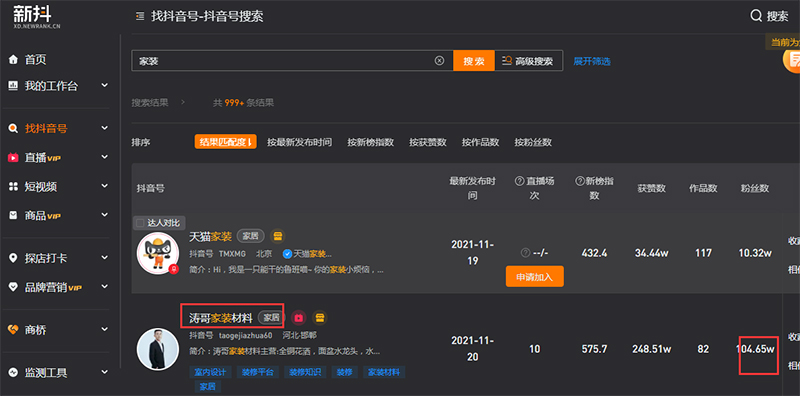Click the 探店打卡 location pin icon

[x=13, y=258]
